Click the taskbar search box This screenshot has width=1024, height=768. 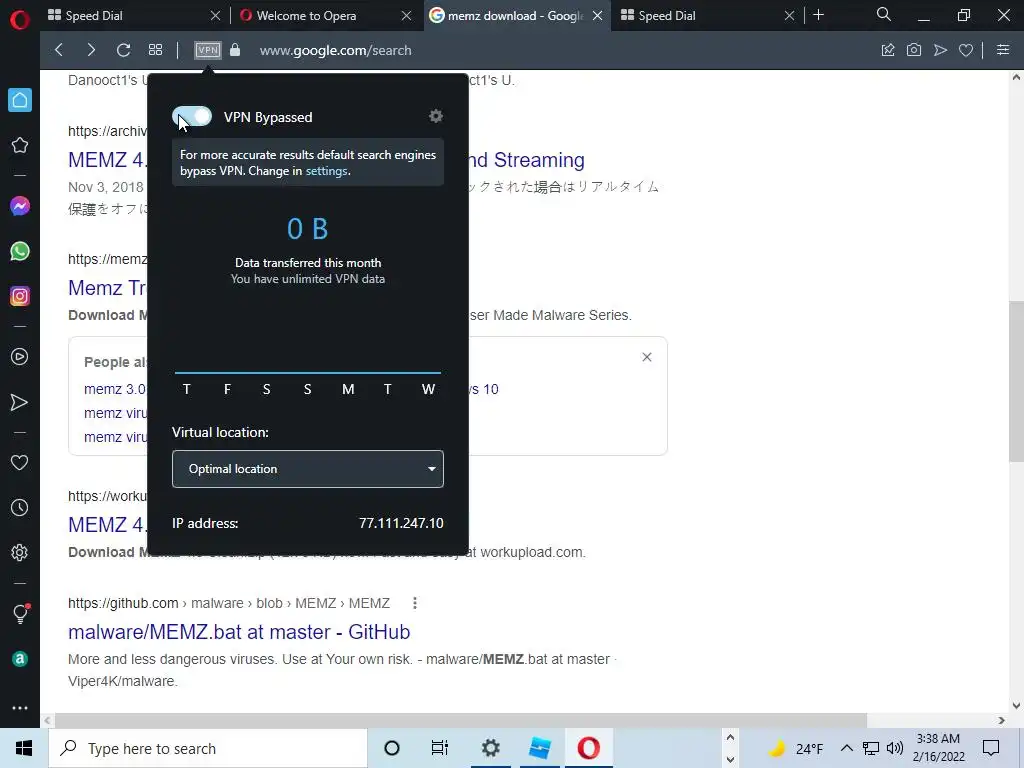coord(208,748)
